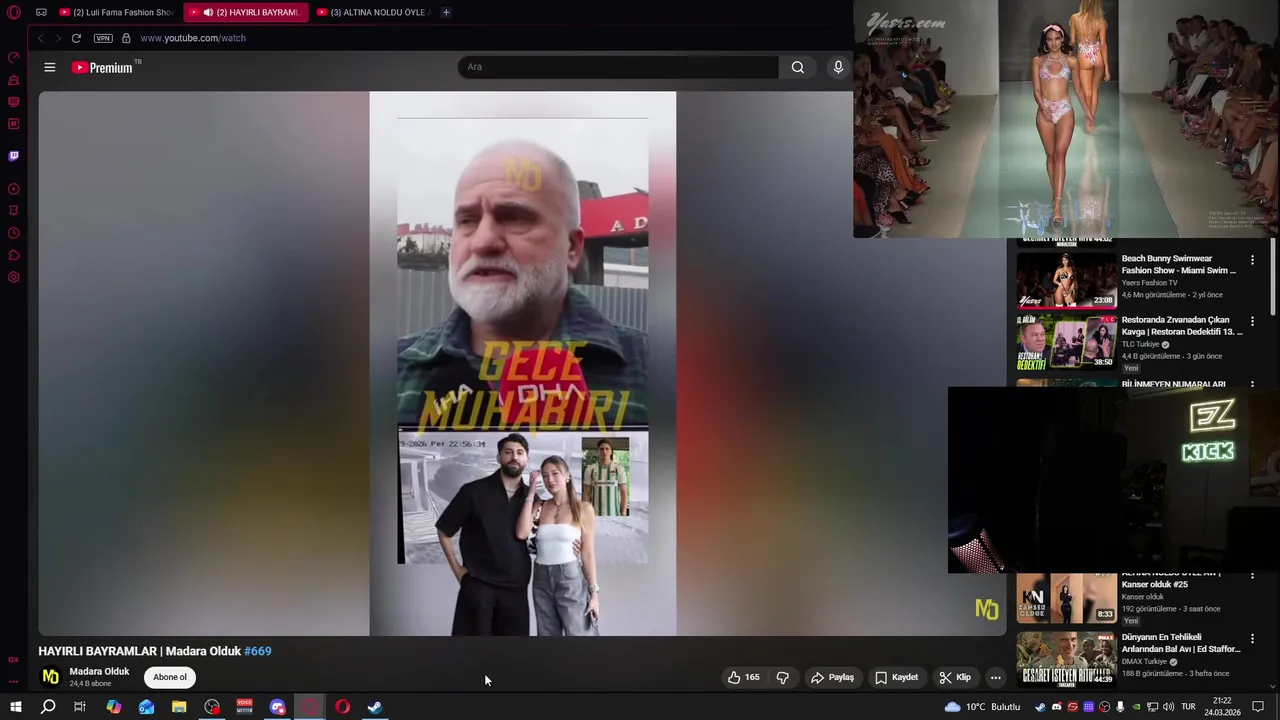Screen dimensions: 1280x720
Task: Like the video with 165 likes
Action: [743, 677]
